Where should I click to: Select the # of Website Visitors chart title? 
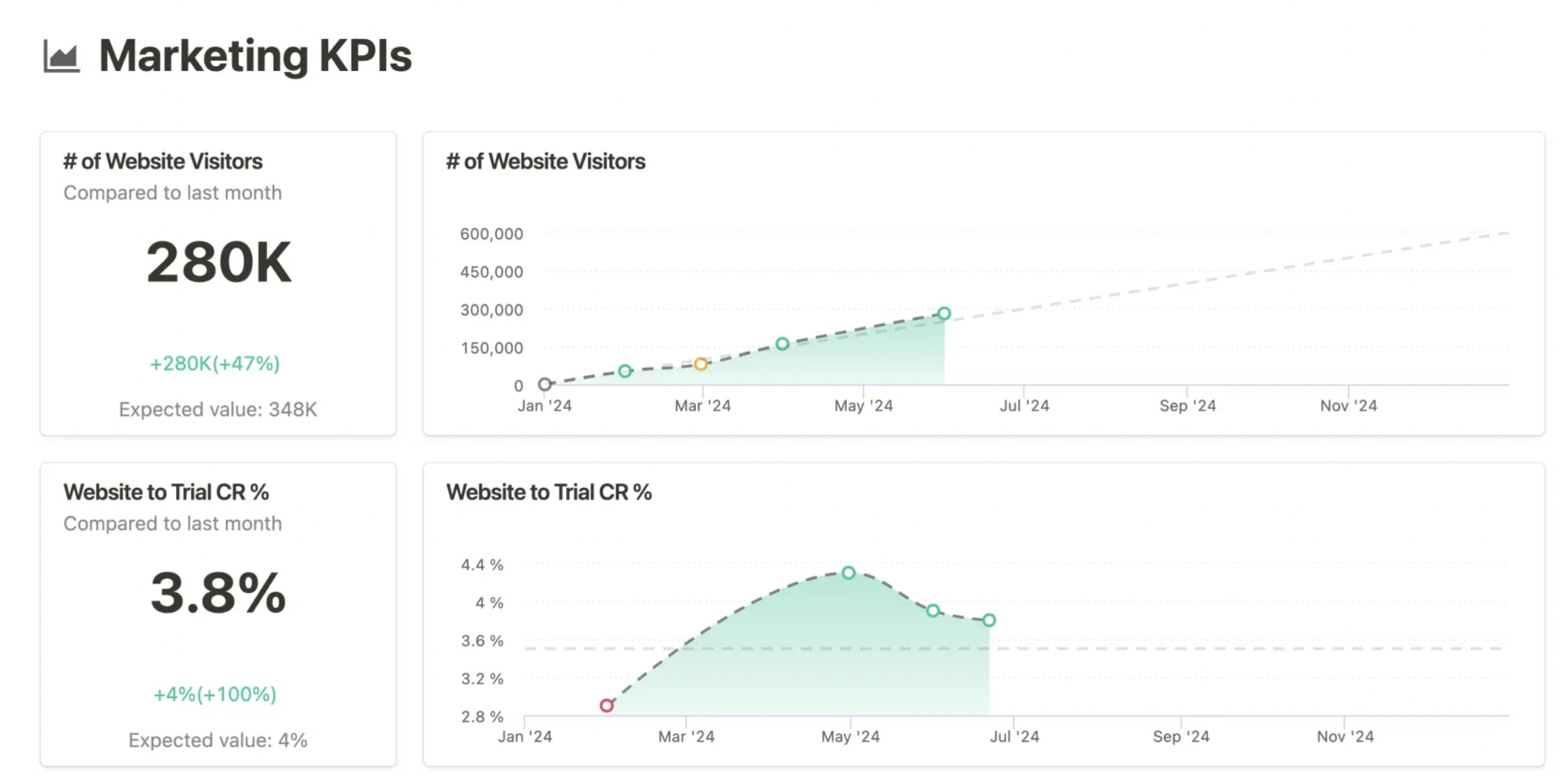point(546,161)
